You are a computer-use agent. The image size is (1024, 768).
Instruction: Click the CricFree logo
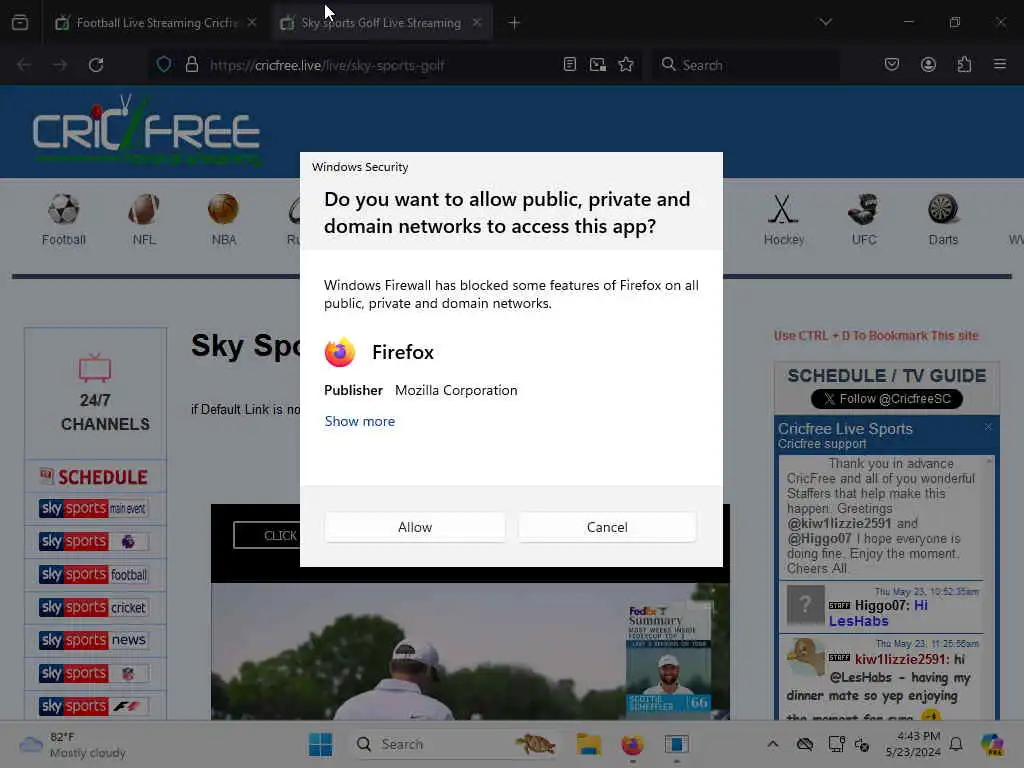point(147,131)
